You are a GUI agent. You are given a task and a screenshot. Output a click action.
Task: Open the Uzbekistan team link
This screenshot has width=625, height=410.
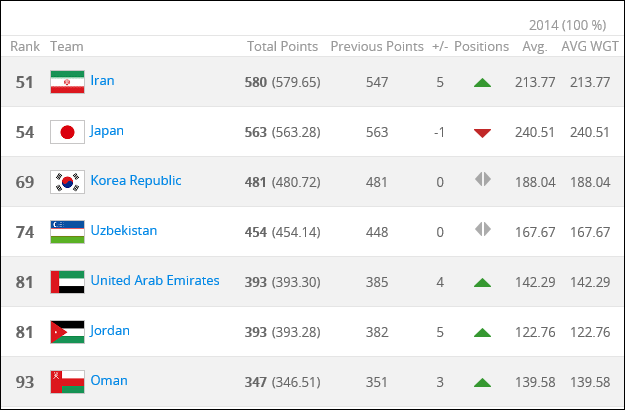[124, 230]
